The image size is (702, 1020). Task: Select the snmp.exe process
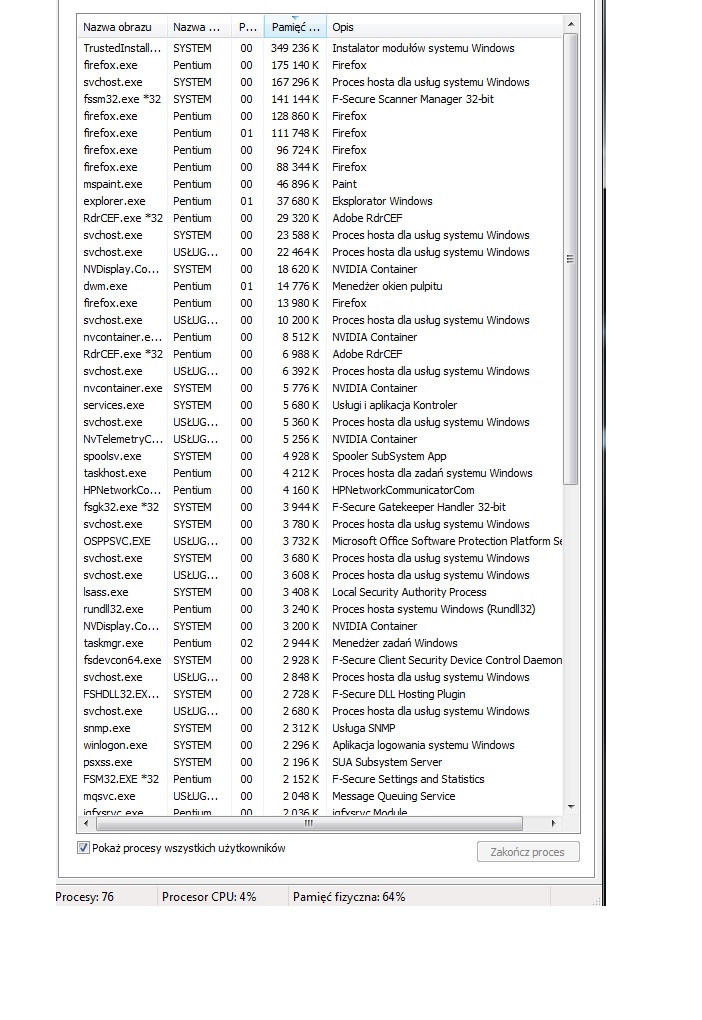point(319,728)
